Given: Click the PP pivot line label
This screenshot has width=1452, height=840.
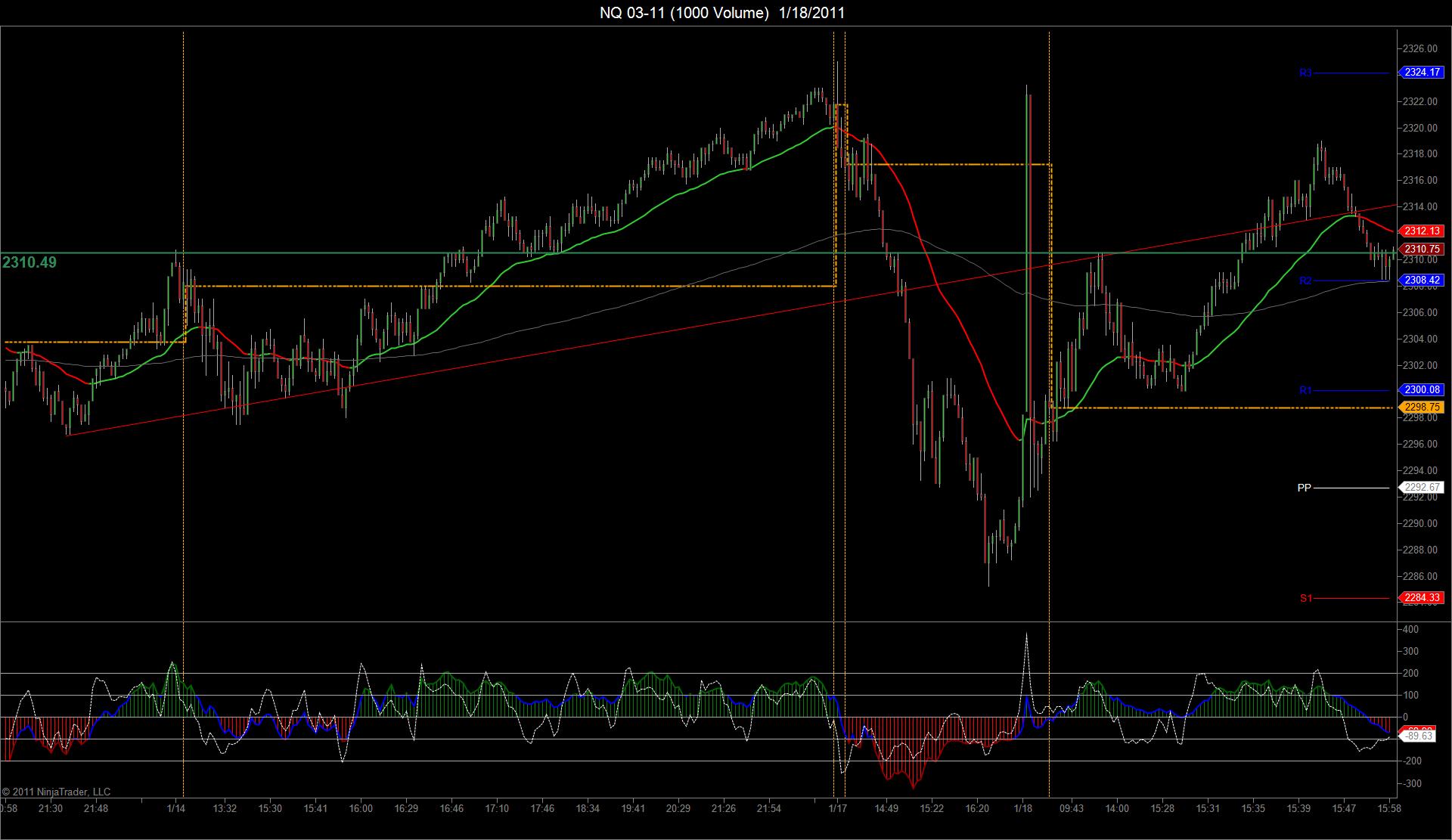Looking at the screenshot, I should [1304, 488].
